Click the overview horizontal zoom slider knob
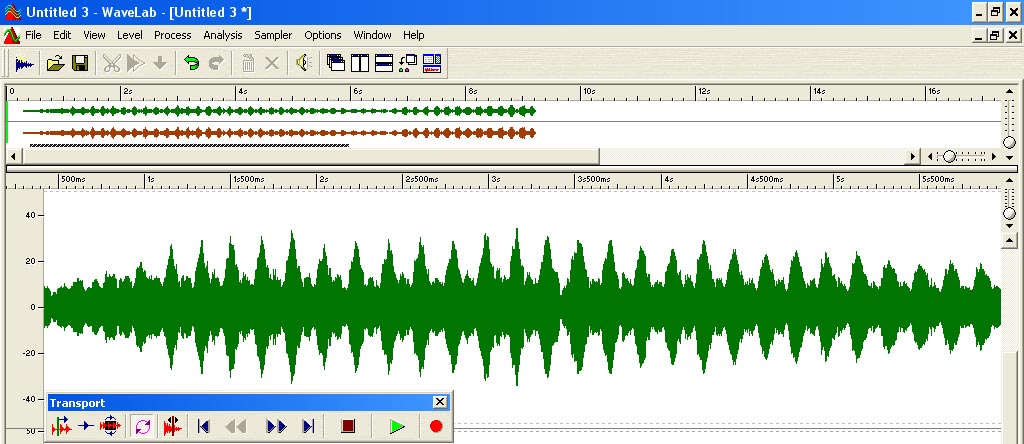The image size is (1024, 444). point(949,156)
